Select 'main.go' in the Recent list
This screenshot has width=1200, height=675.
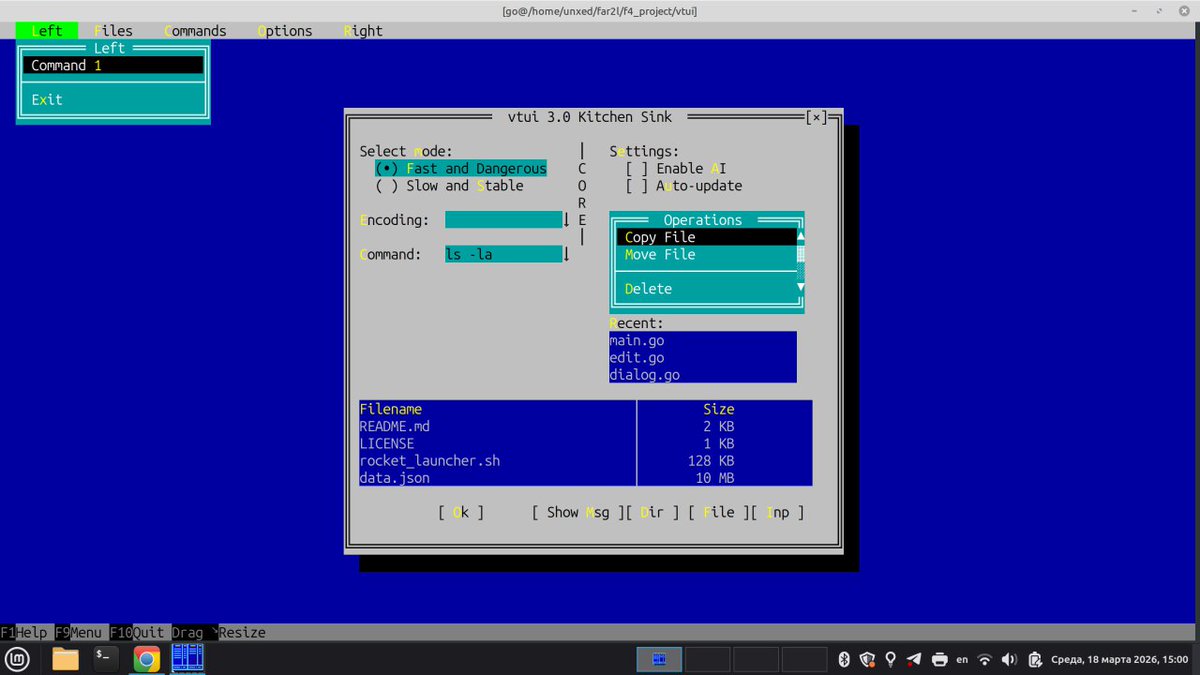click(703, 340)
